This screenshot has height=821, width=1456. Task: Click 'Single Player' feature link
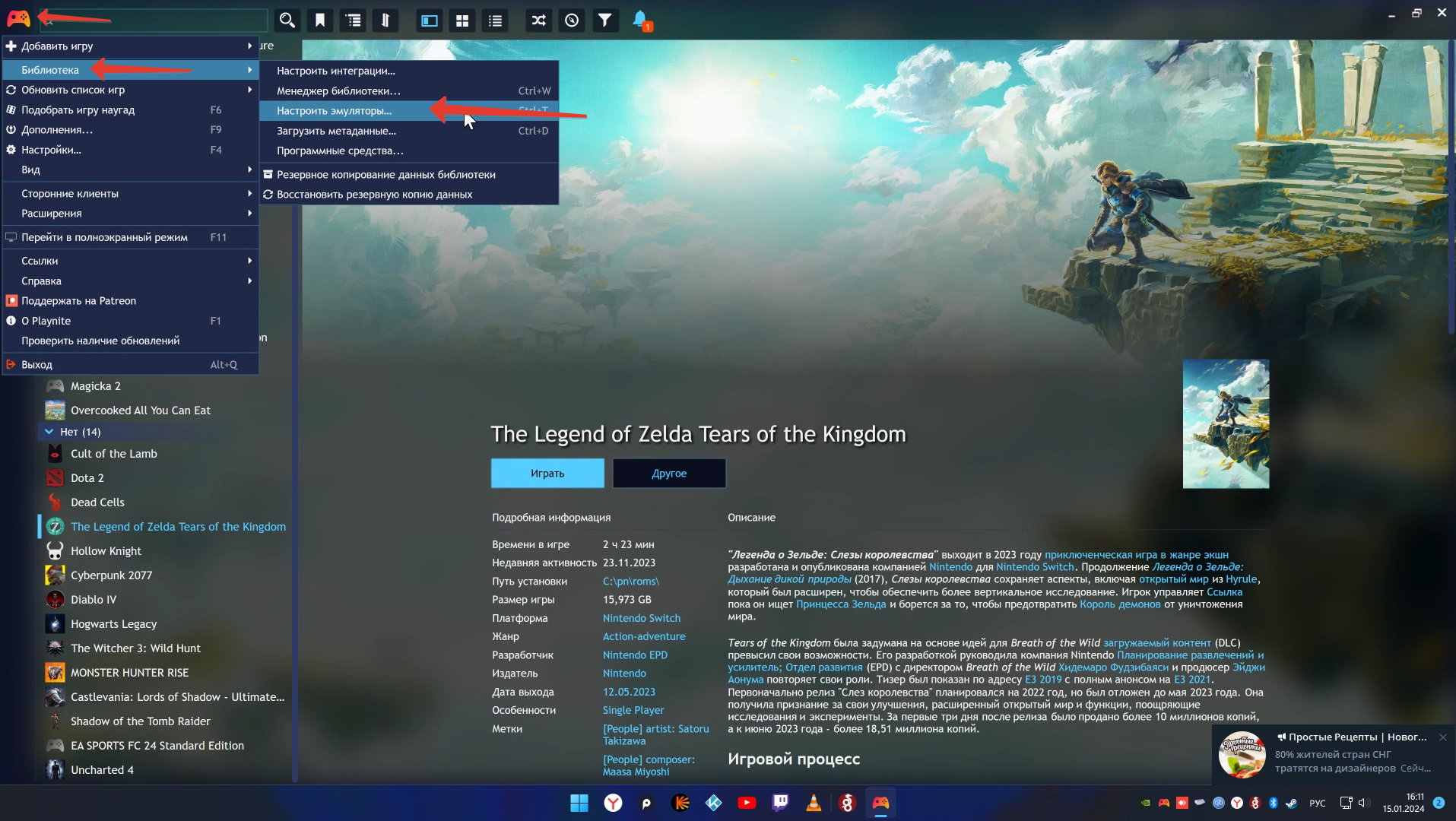633,710
